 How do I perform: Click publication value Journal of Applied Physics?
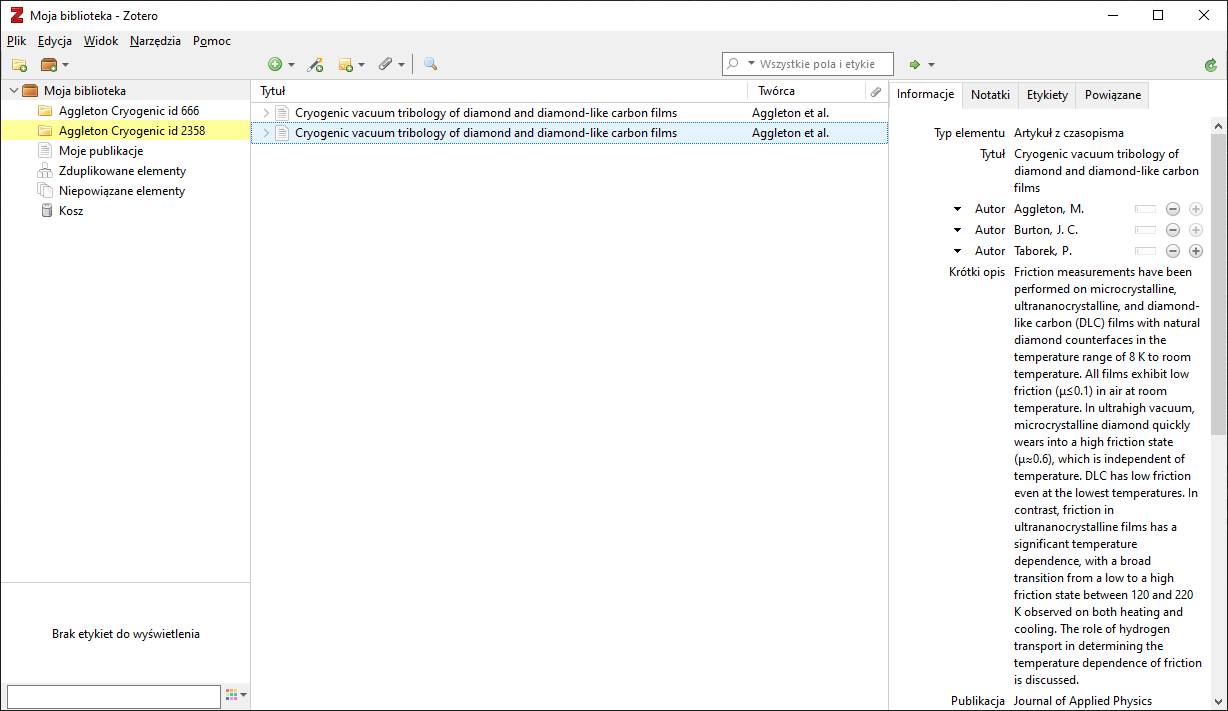[x=1083, y=701]
